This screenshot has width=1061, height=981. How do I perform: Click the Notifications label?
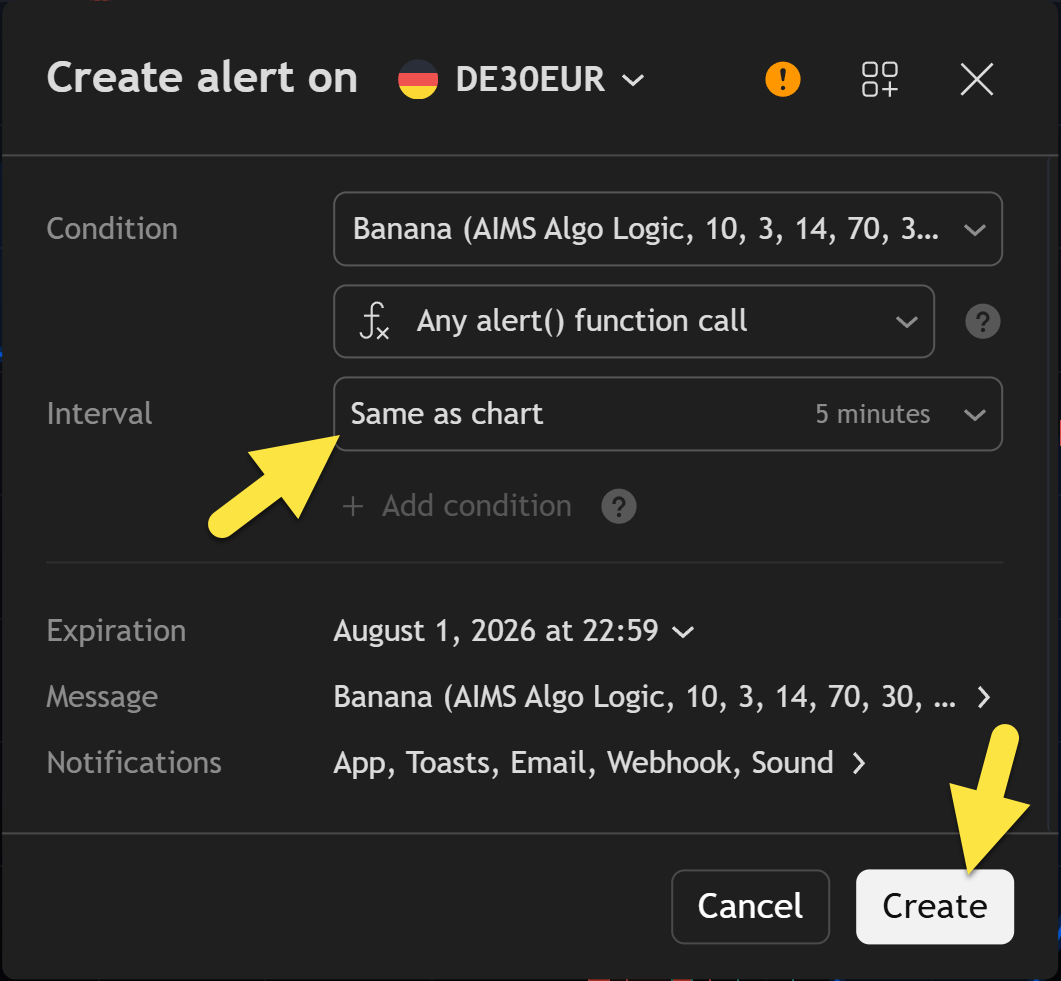pos(134,763)
